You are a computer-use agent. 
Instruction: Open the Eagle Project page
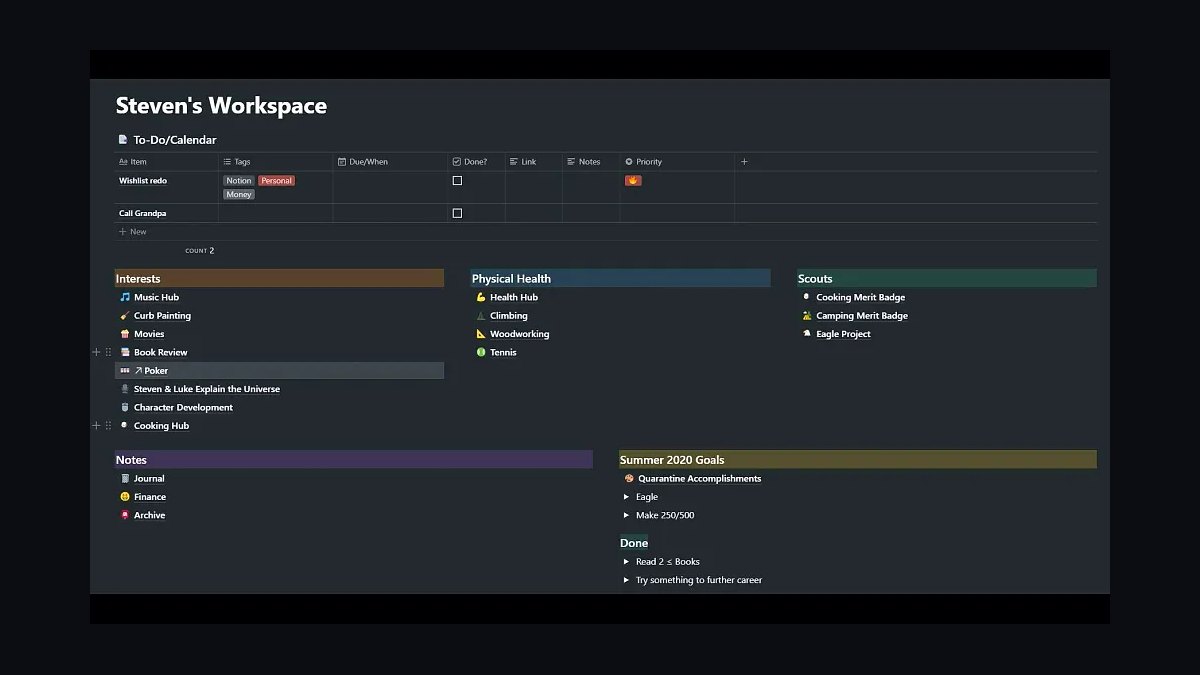(843, 334)
